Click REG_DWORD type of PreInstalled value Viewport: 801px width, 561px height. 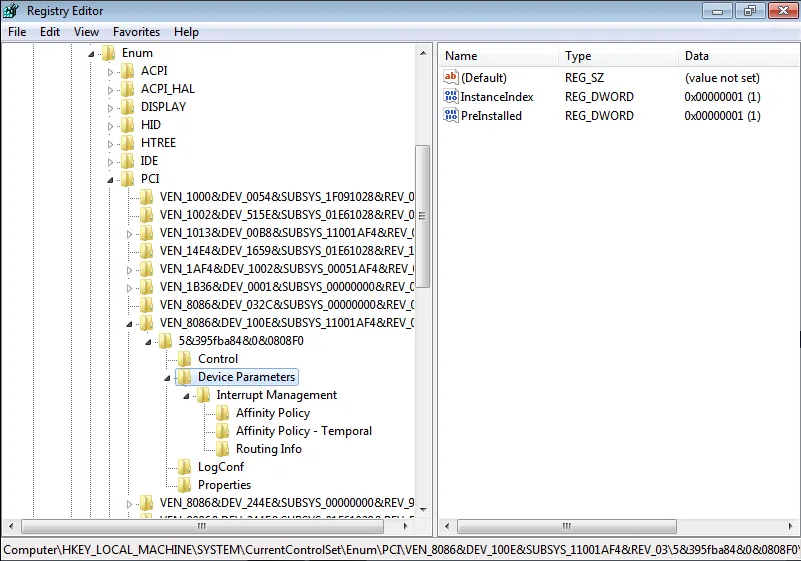click(x=599, y=115)
